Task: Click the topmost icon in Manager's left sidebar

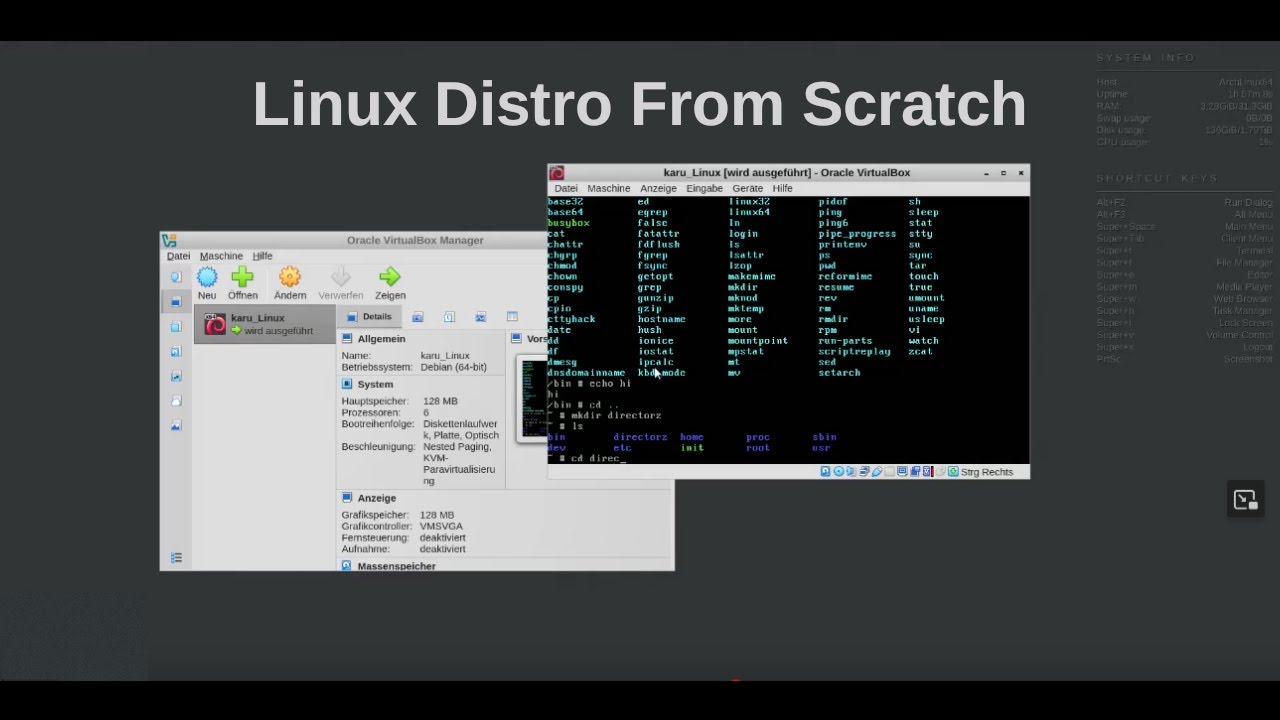Action: [176, 277]
